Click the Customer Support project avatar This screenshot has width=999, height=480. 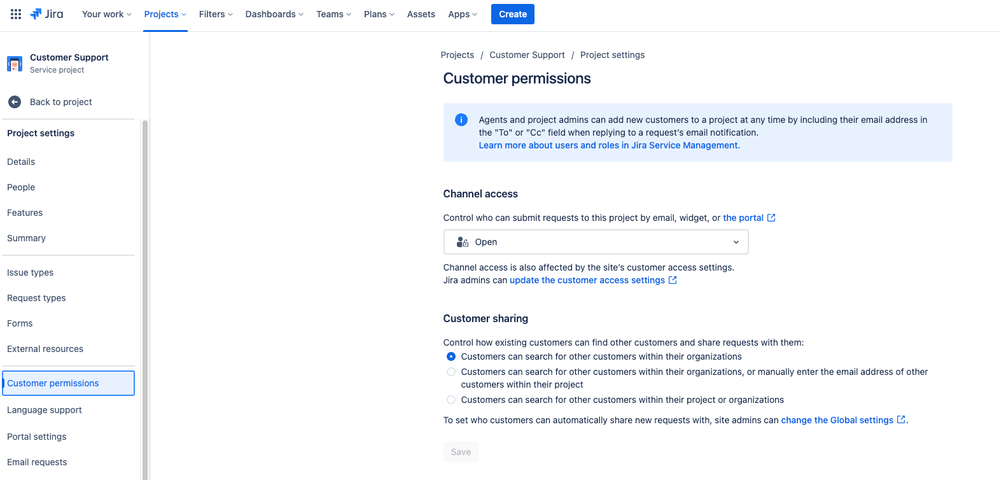(x=15, y=63)
